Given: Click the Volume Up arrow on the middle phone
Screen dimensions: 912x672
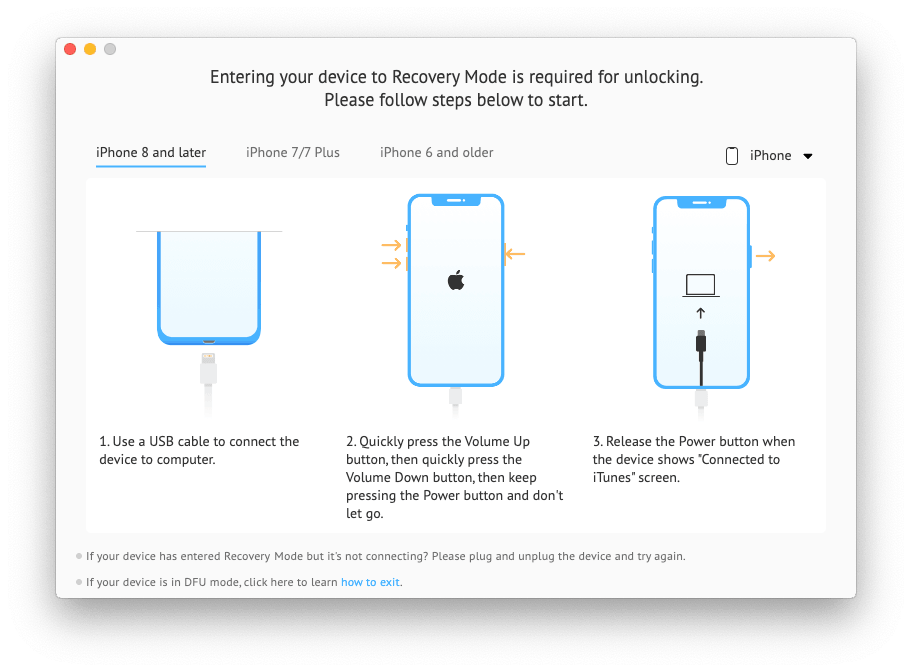Looking at the screenshot, I should (389, 244).
